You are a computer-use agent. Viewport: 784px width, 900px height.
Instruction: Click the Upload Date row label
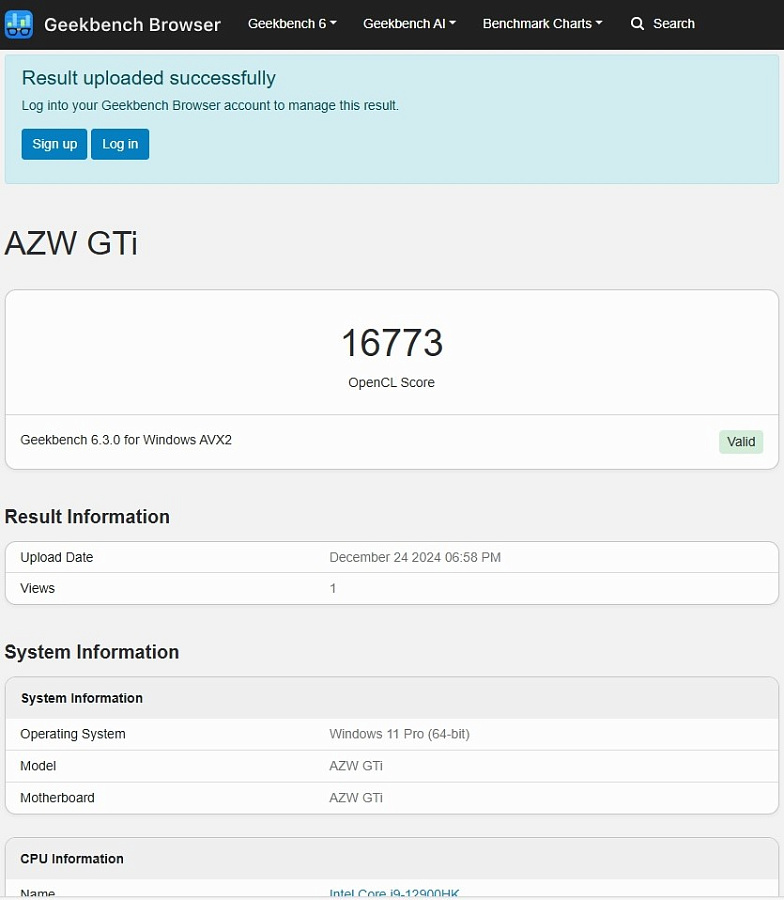tap(57, 557)
